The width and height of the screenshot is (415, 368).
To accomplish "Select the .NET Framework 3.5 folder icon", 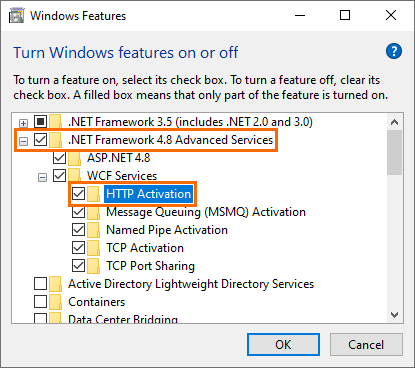I will point(55,122).
